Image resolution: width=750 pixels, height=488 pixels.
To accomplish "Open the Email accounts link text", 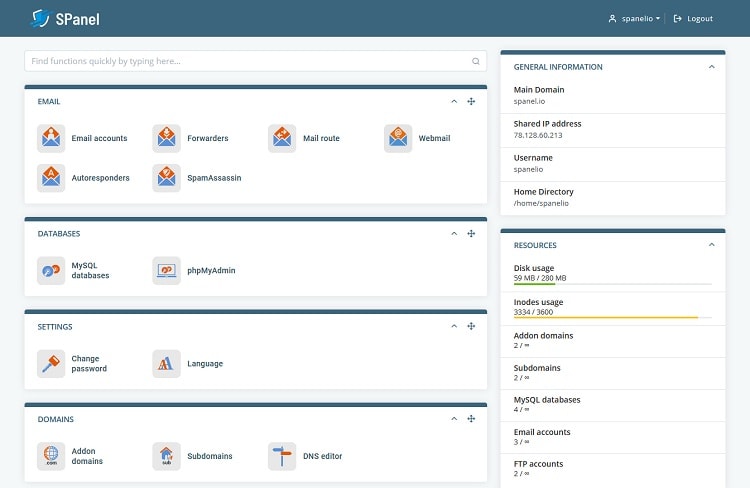I will (x=99, y=138).
